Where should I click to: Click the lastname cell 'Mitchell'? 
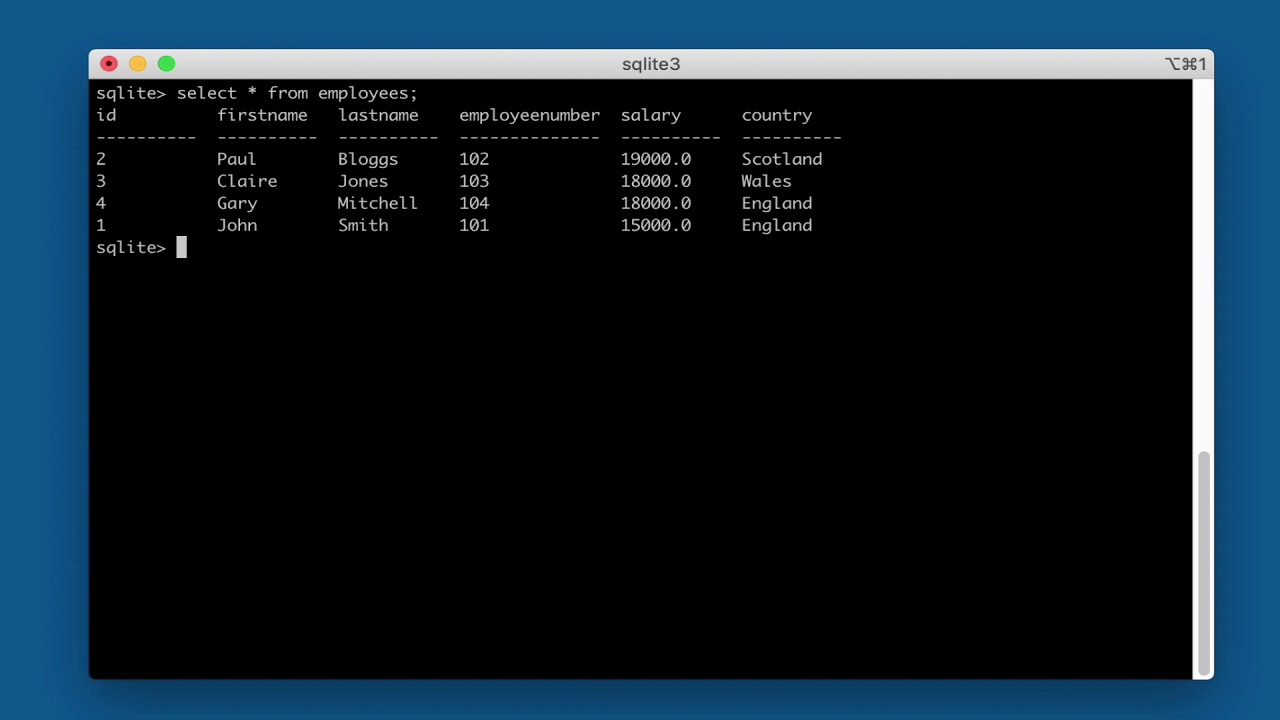pos(378,203)
